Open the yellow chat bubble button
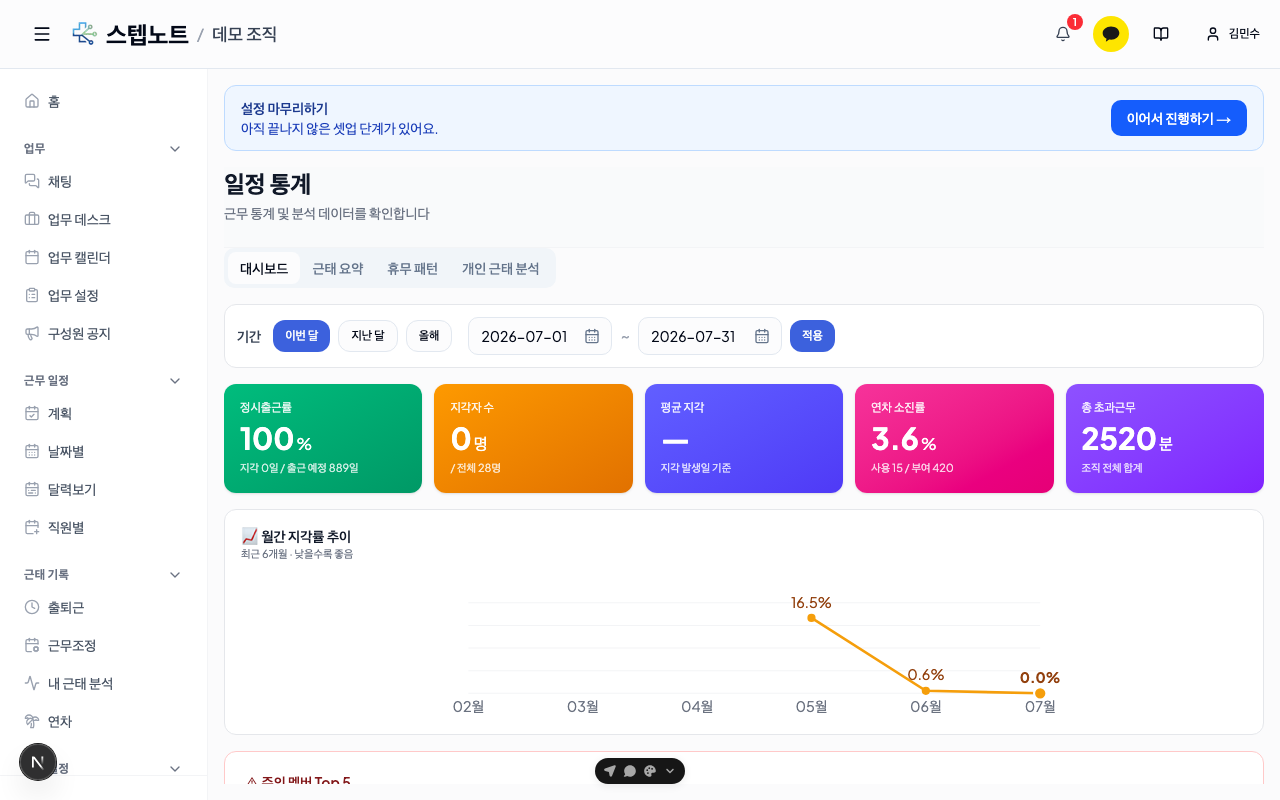The height and width of the screenshot is (800, 1280). (1111, 34)
